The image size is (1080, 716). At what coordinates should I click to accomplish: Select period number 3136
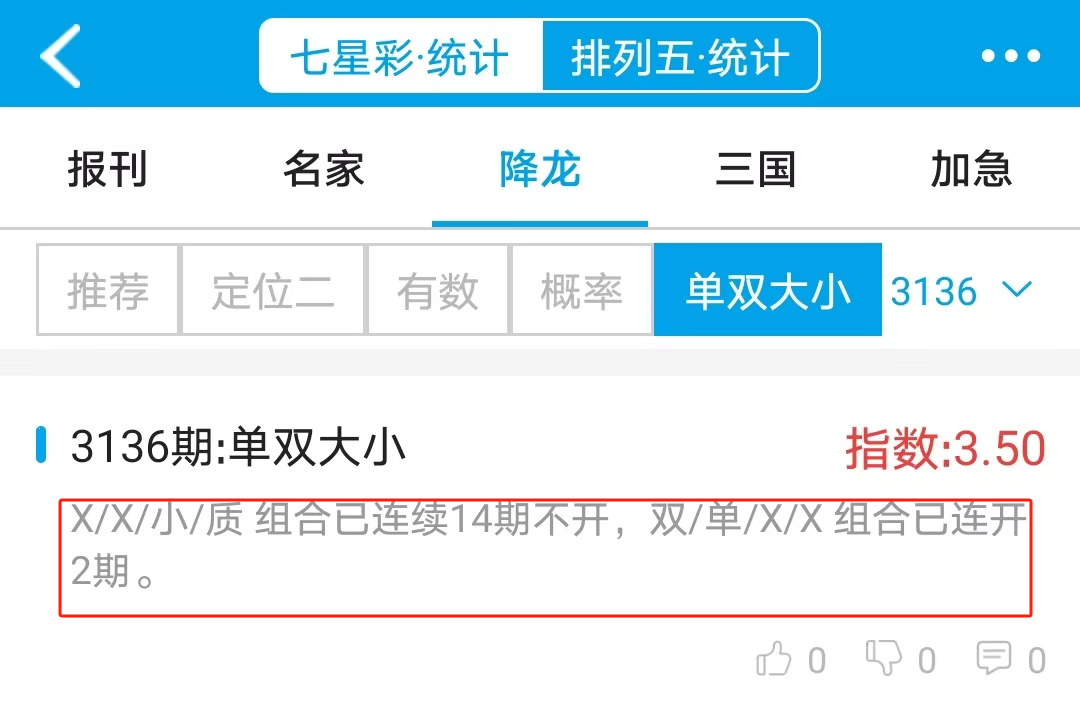click(x=933, y=291)
